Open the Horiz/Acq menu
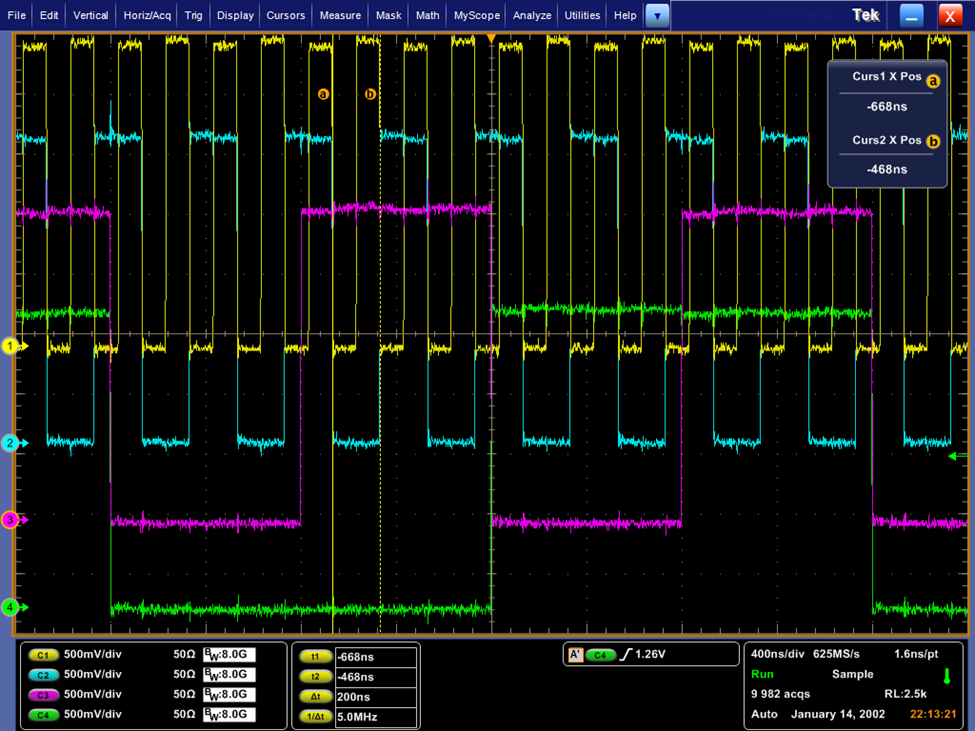The height and width of the screenshot is (731, 975). (x=147, y=15)
